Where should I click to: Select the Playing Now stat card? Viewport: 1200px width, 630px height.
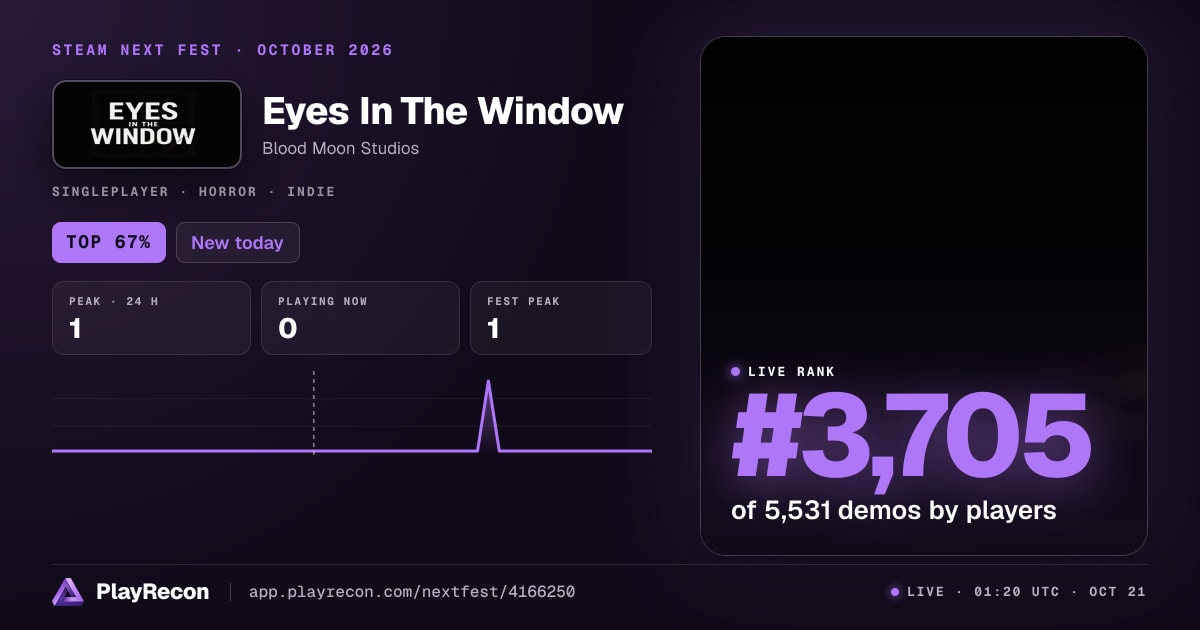360,318
